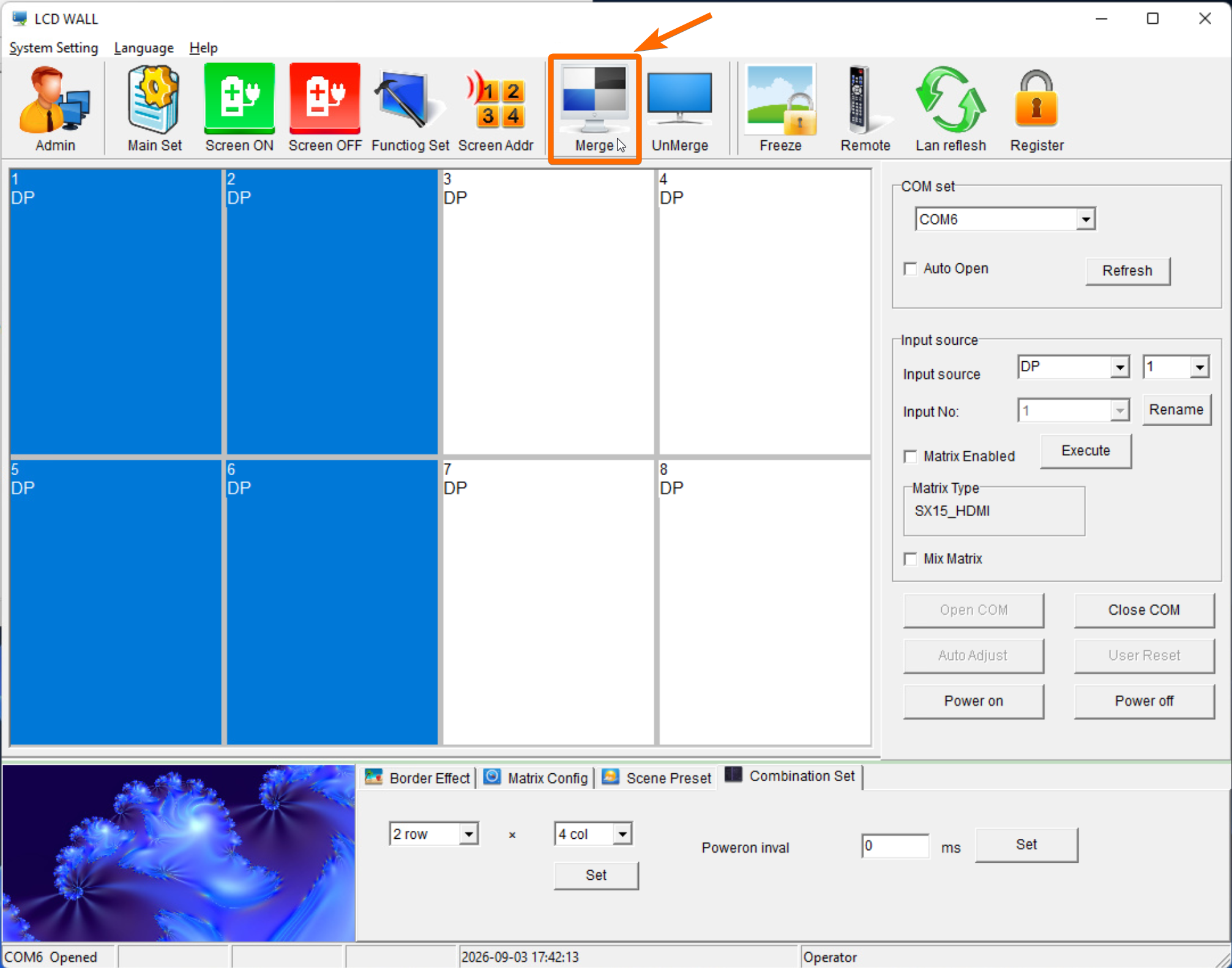This screenshot has height=968, width=1232.
Task: Open the System Setting menu
Action: click(x=54, y=48)
